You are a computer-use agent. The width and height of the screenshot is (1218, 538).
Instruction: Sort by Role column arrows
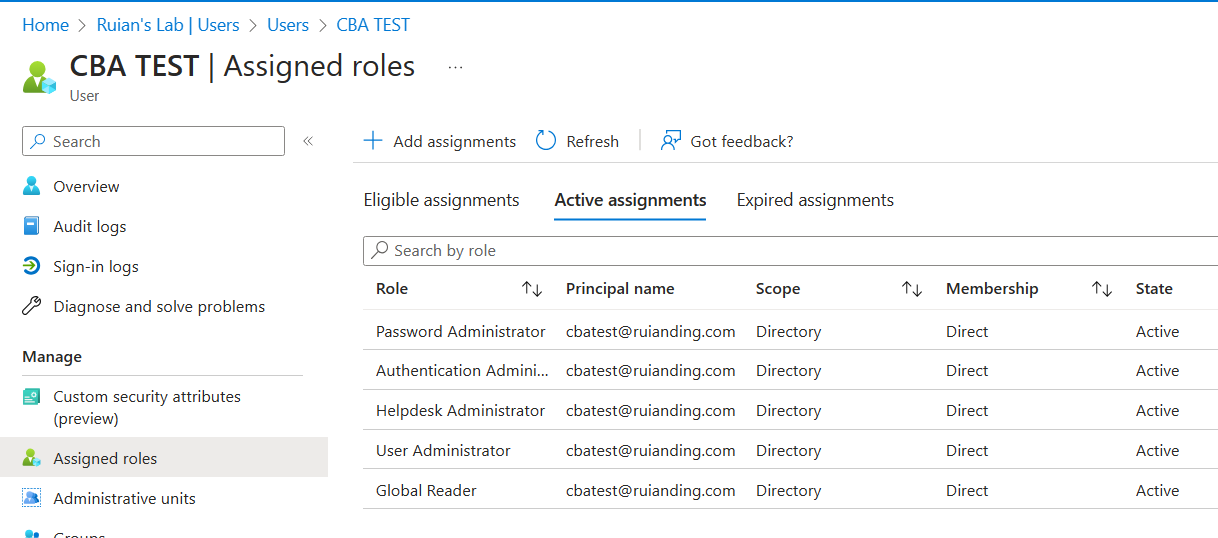coord(532,289)
